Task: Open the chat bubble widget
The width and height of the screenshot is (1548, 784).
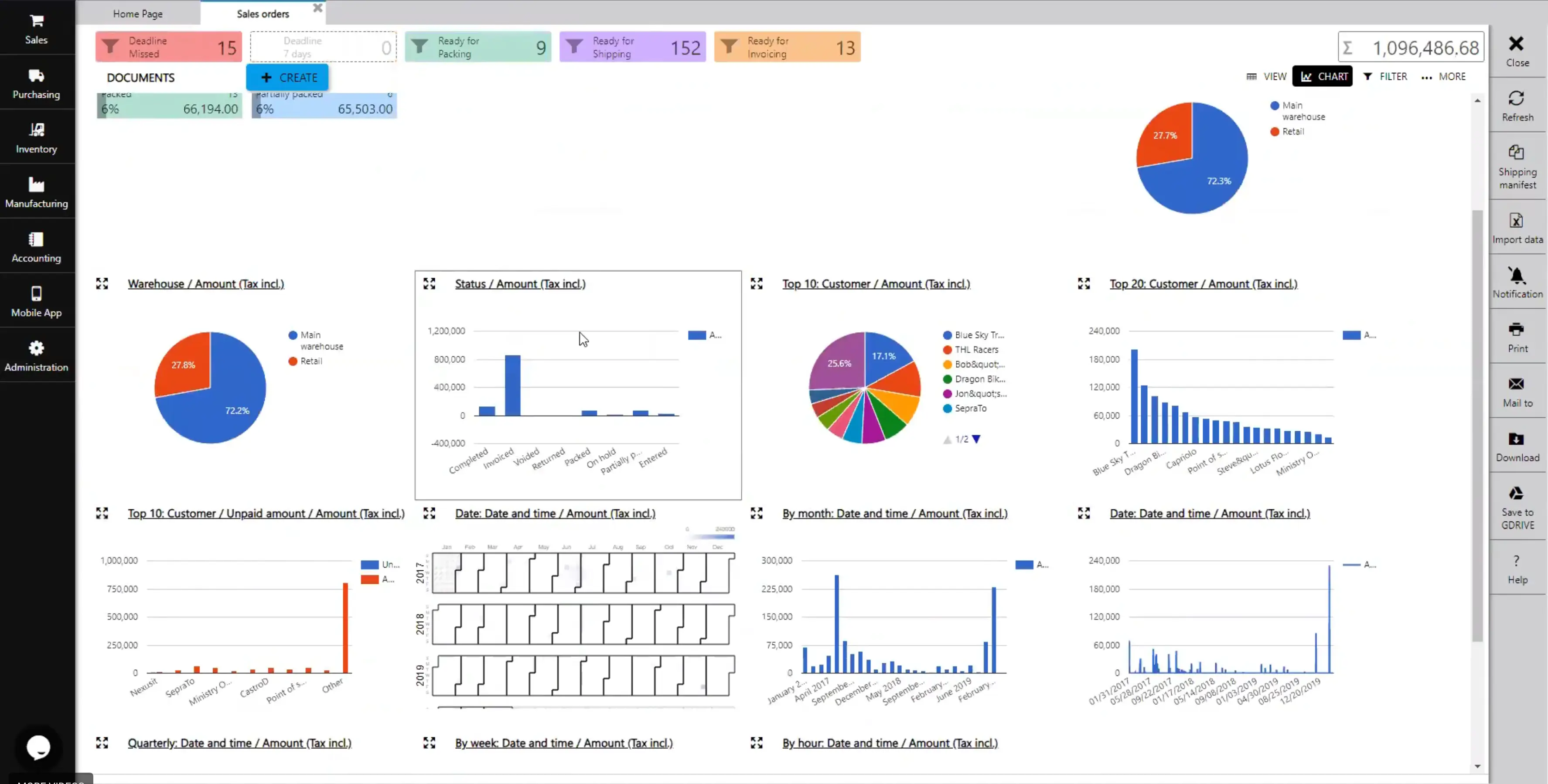Action: coord(38,747)
